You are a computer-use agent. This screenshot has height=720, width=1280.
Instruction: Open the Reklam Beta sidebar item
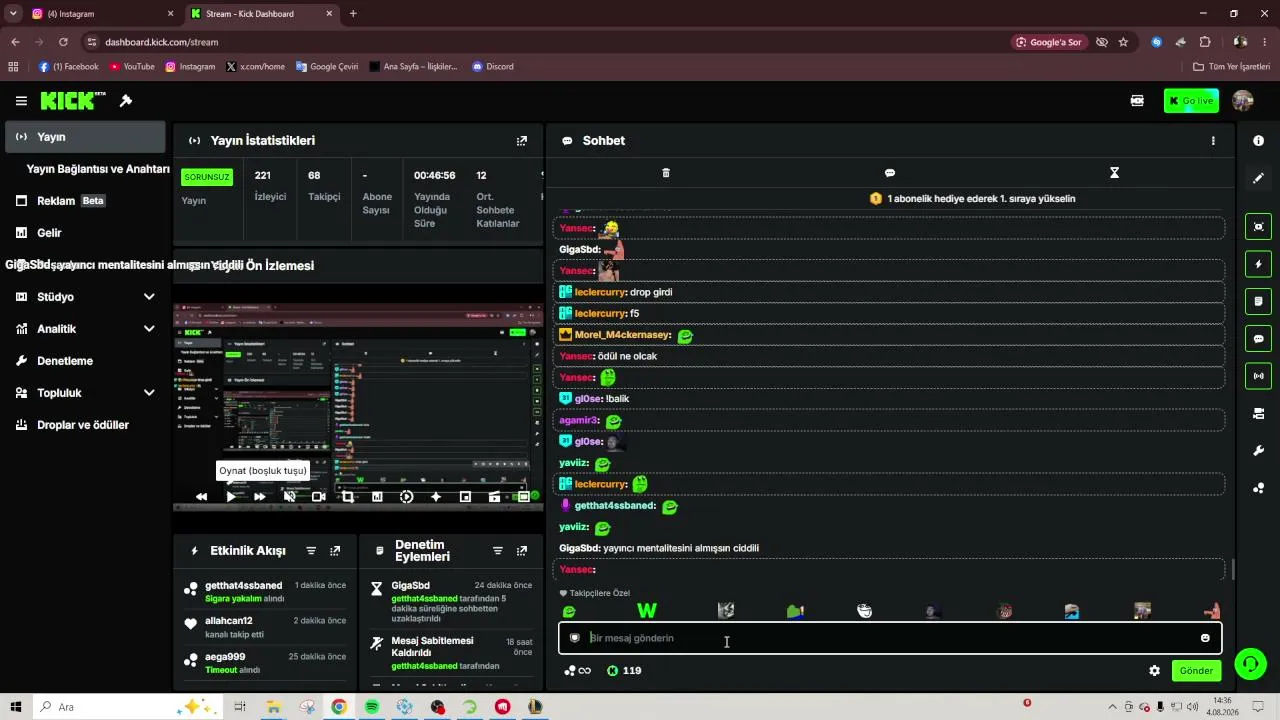point(85,201)
